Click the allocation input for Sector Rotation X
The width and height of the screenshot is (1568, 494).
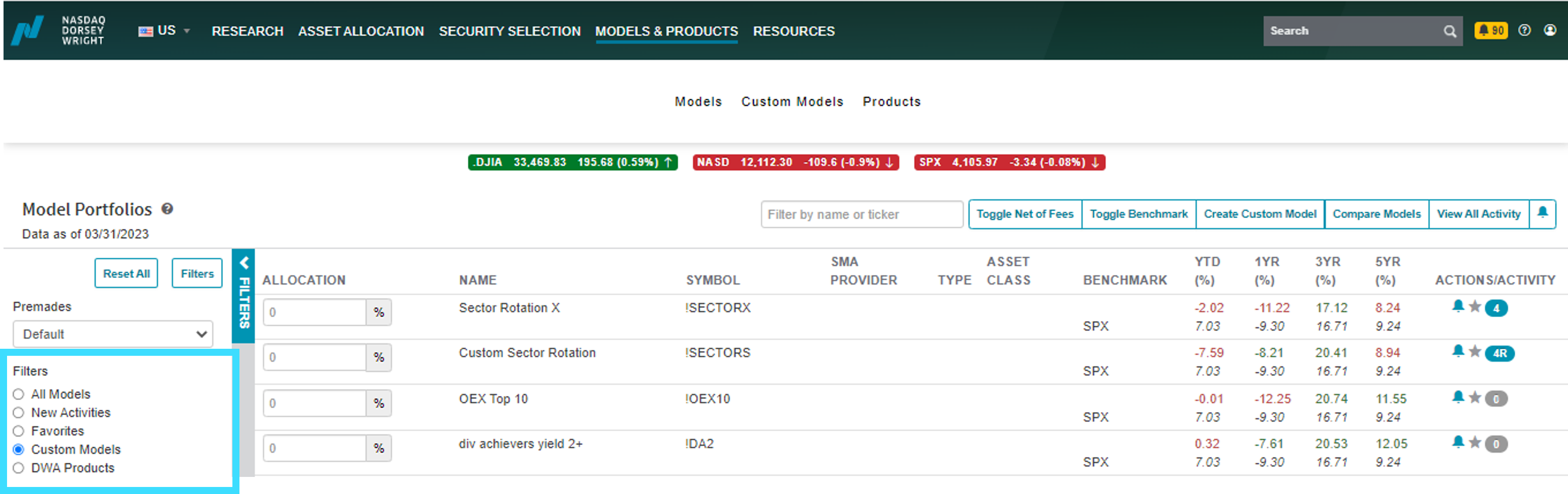point(315,312)
